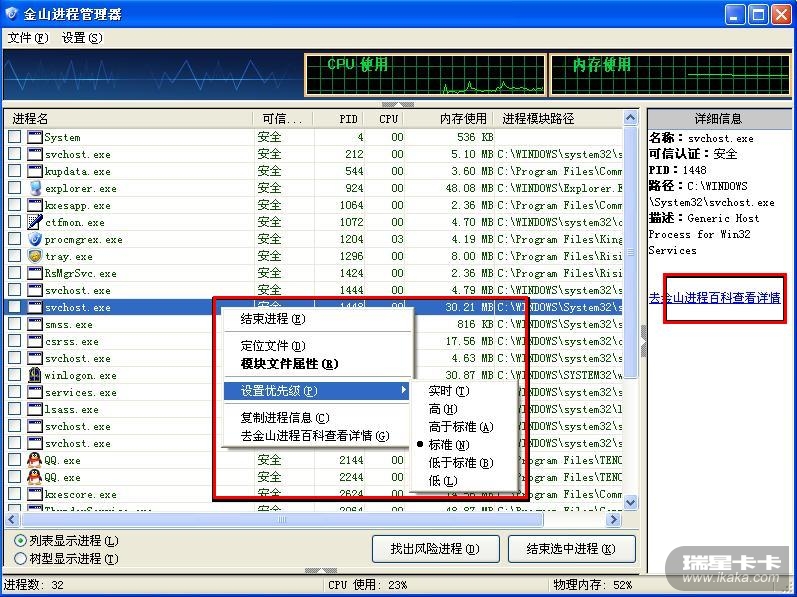Click scroll down arrow of process list
The width and height of the screenshot is (797, 597).
pyautogui.click(x=630, y=502)
